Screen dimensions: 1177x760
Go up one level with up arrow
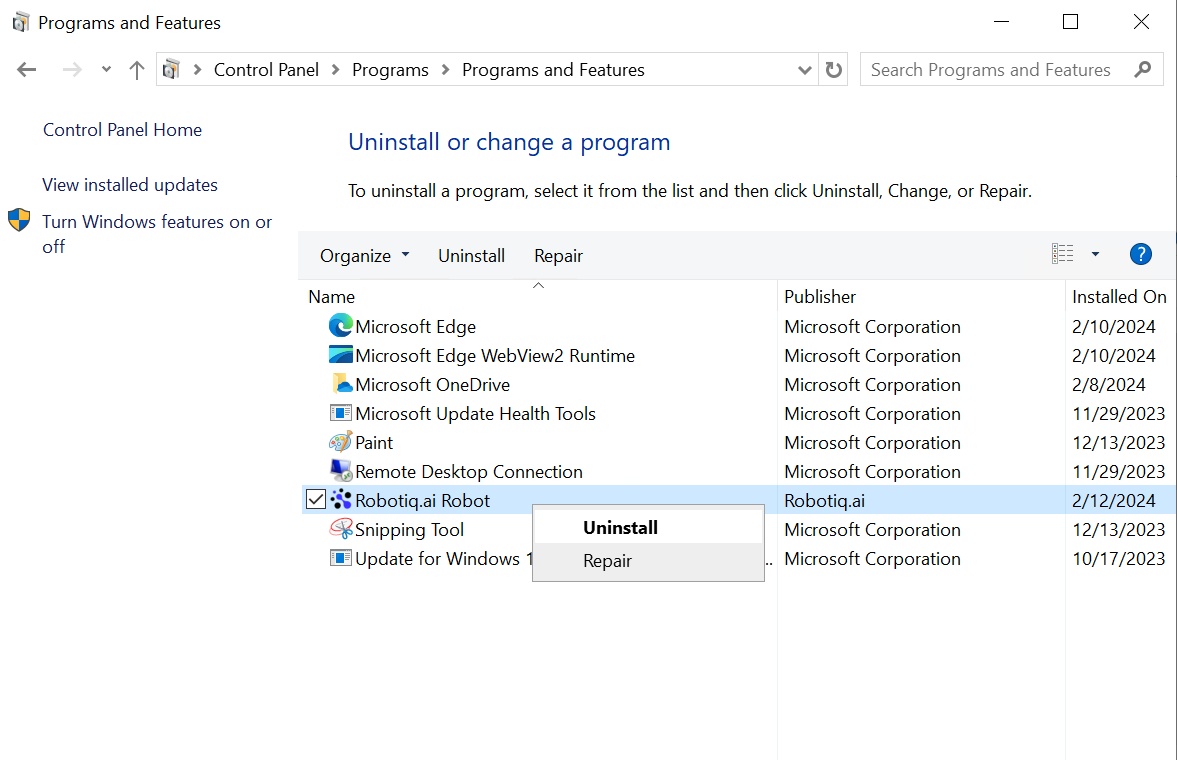tap(137, 70)
